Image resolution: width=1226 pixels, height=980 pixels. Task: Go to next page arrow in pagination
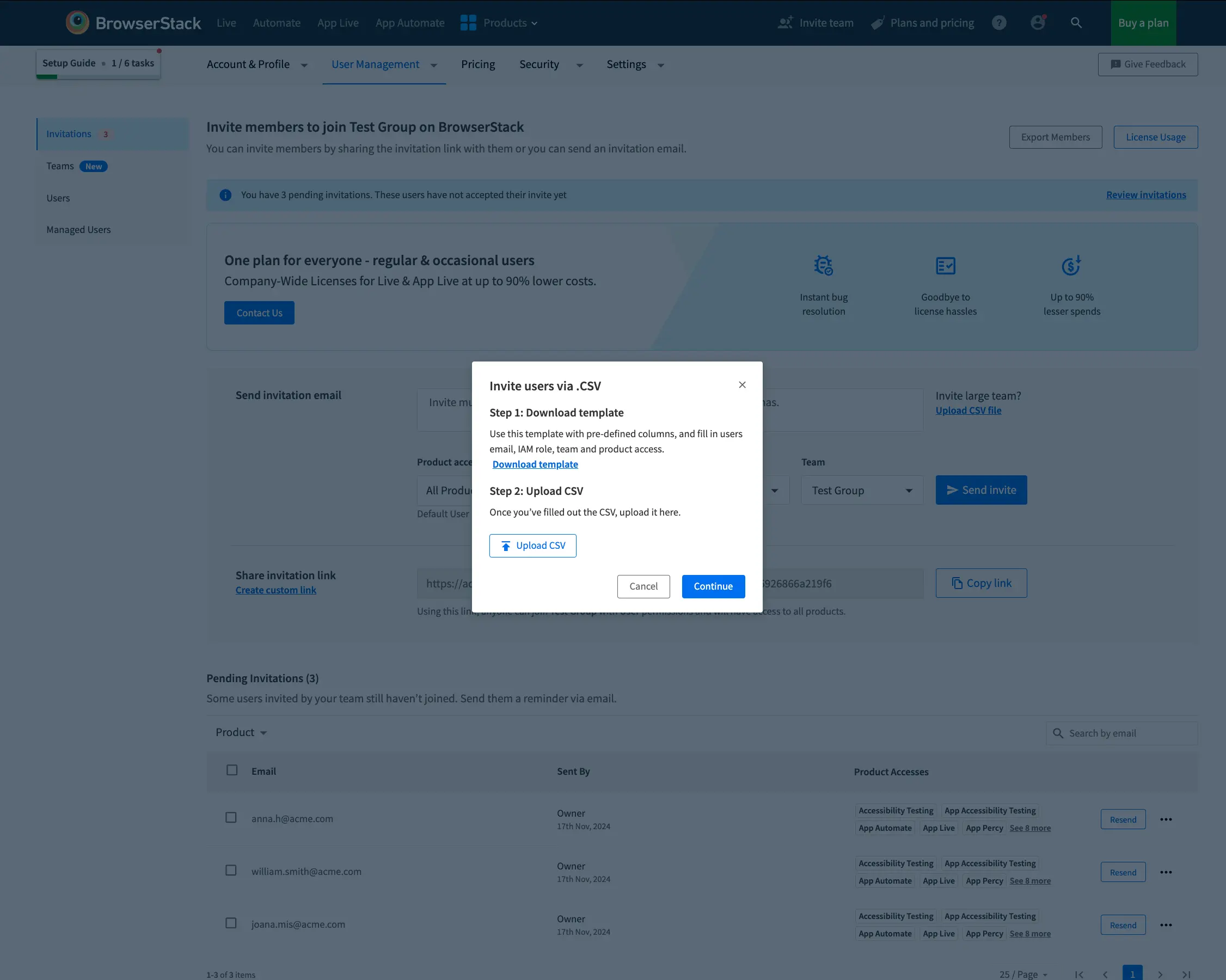(1160, 975)
